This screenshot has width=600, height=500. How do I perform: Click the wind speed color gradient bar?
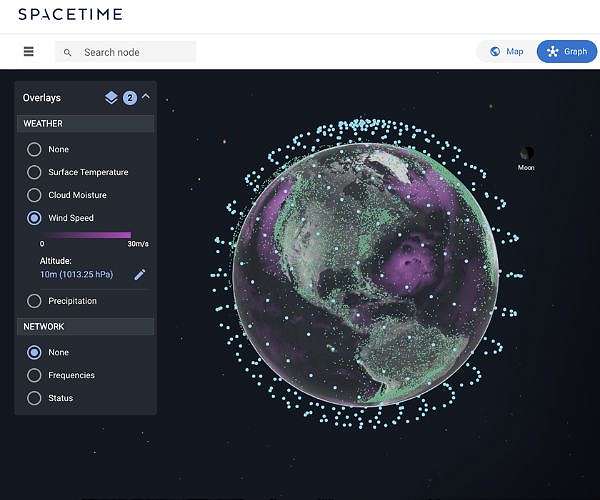click(85, 235)
